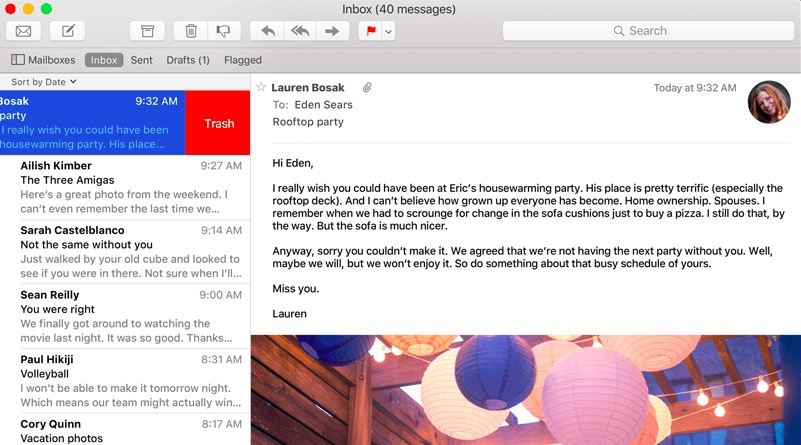801x445 pixels.
Task: Open the flag color dropdown arrow
Action: 389,32
